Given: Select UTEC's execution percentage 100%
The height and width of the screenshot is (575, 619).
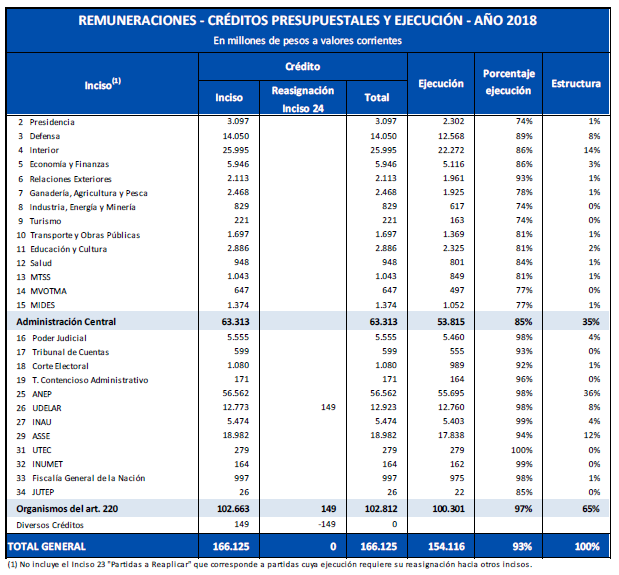Looking at the screenshot, I should coord(521,450).
